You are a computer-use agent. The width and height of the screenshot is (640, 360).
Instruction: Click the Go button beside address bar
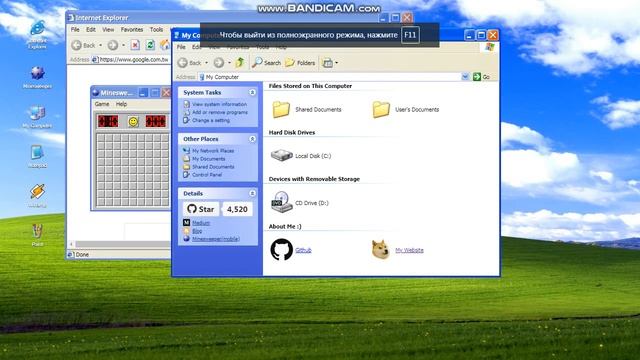[481, 77]
